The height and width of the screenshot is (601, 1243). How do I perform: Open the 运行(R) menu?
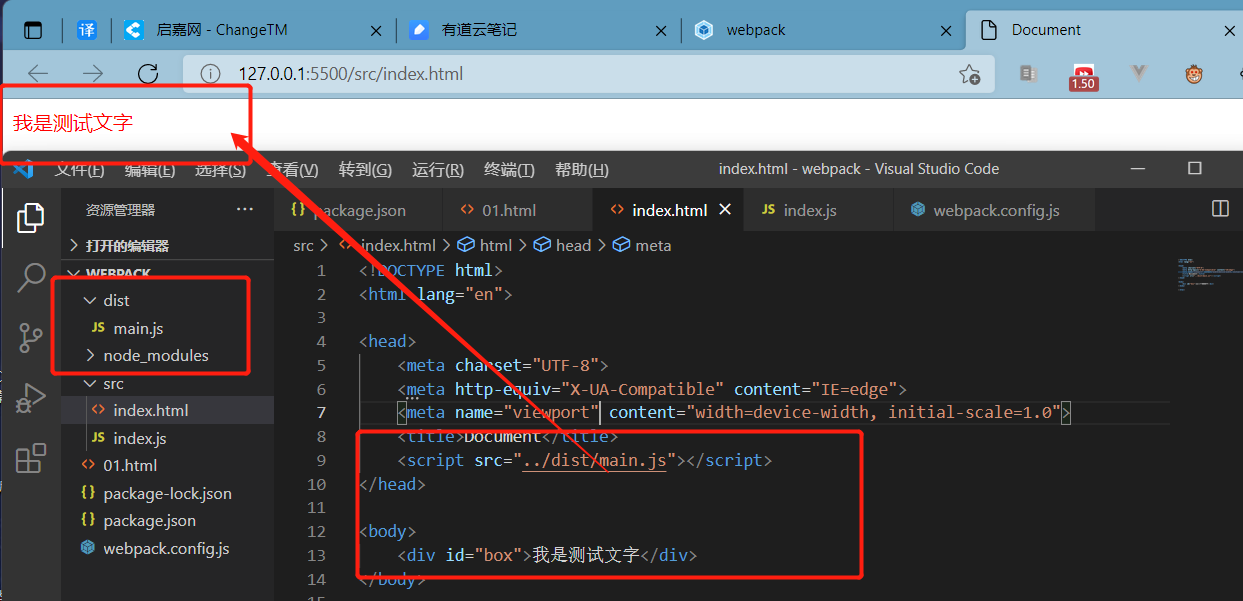click(x=438, y=169)
